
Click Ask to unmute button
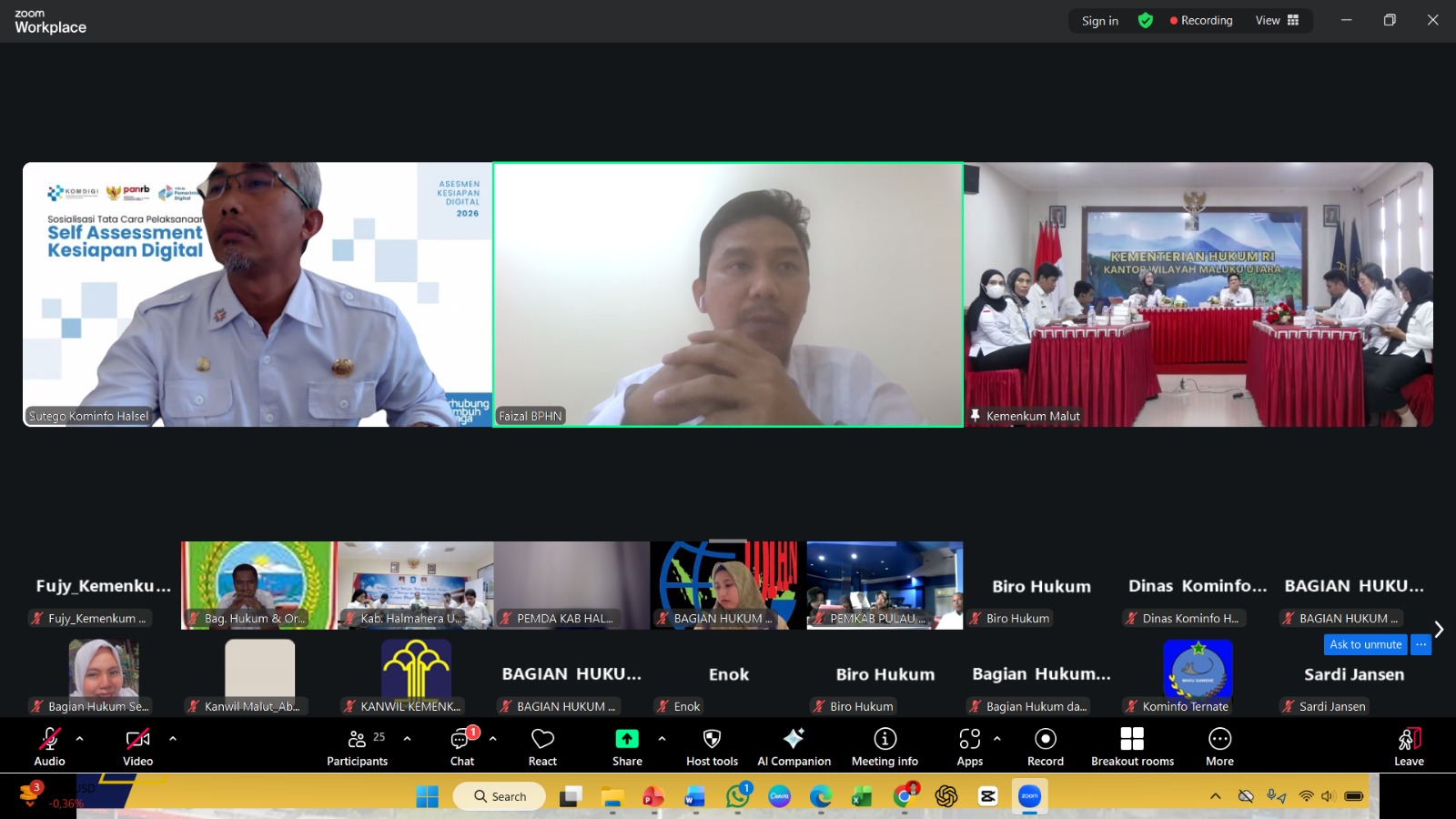[x=1365, y=644]
